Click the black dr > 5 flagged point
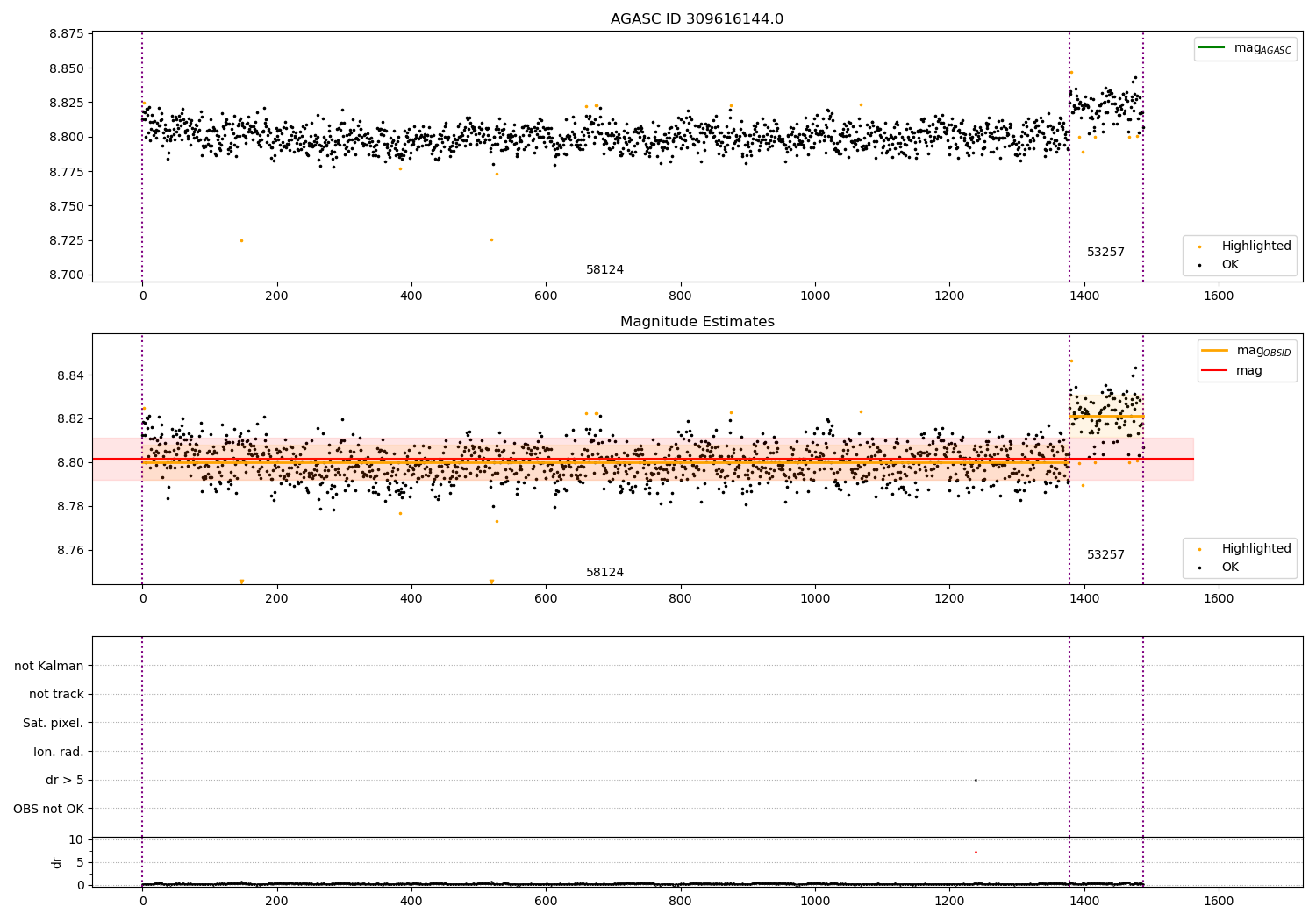This screenshot has height=921, width=1316. pyautogui.click(x=976, y=780)
